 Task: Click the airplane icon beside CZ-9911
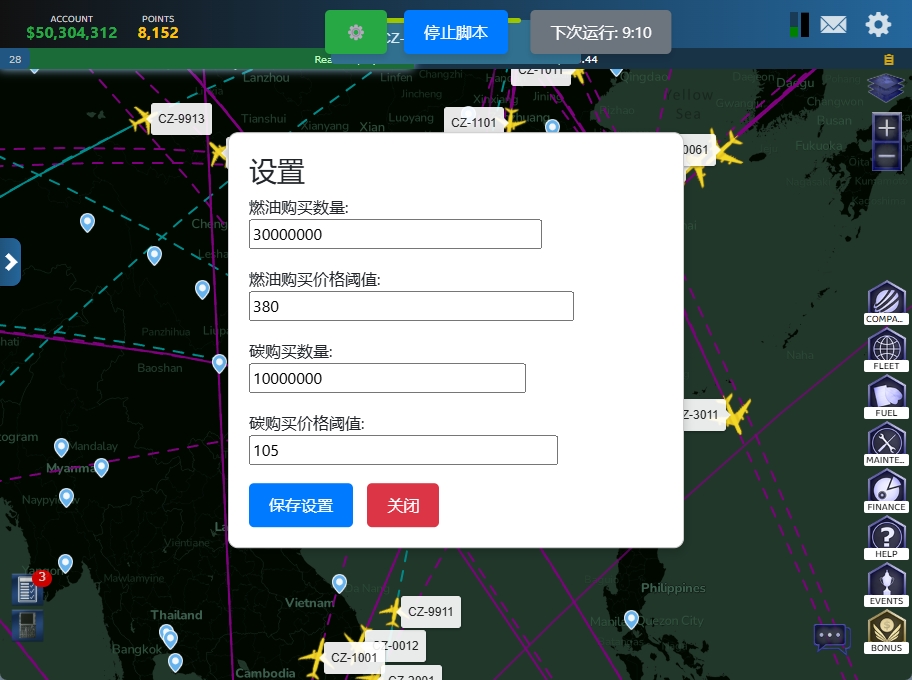point(391,612)
